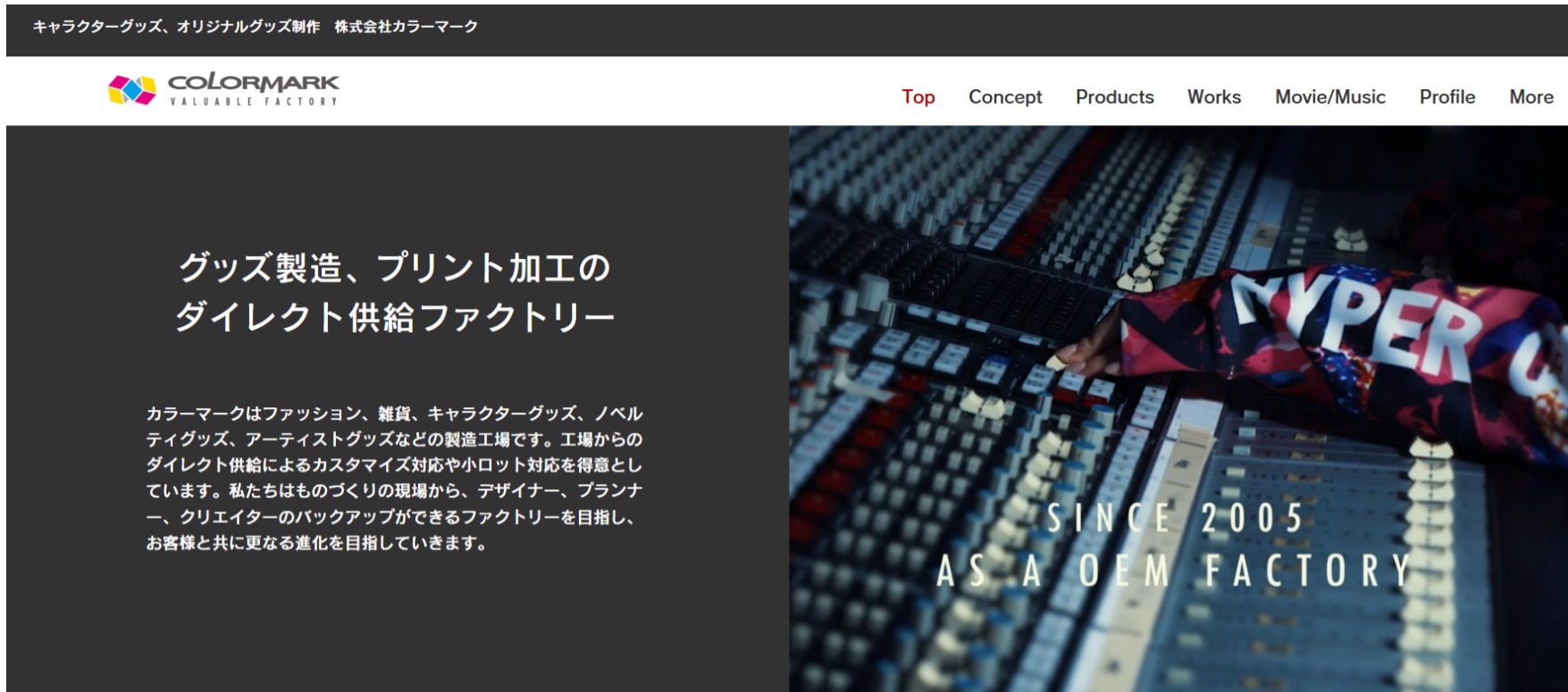This screenshot has height=692, width=1568.
Task: Click the SINCE 2005 overlay text
Action: click(1175, 519)
